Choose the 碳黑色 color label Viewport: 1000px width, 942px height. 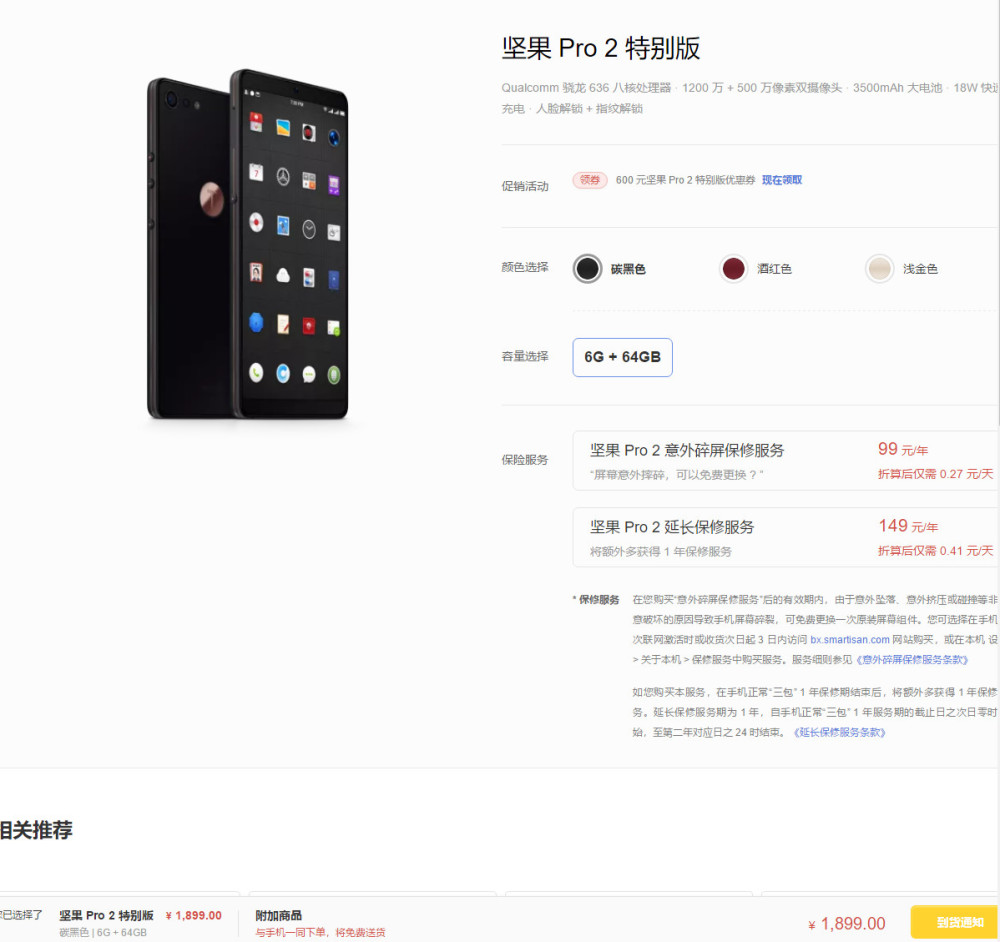[x=628, y=269]
